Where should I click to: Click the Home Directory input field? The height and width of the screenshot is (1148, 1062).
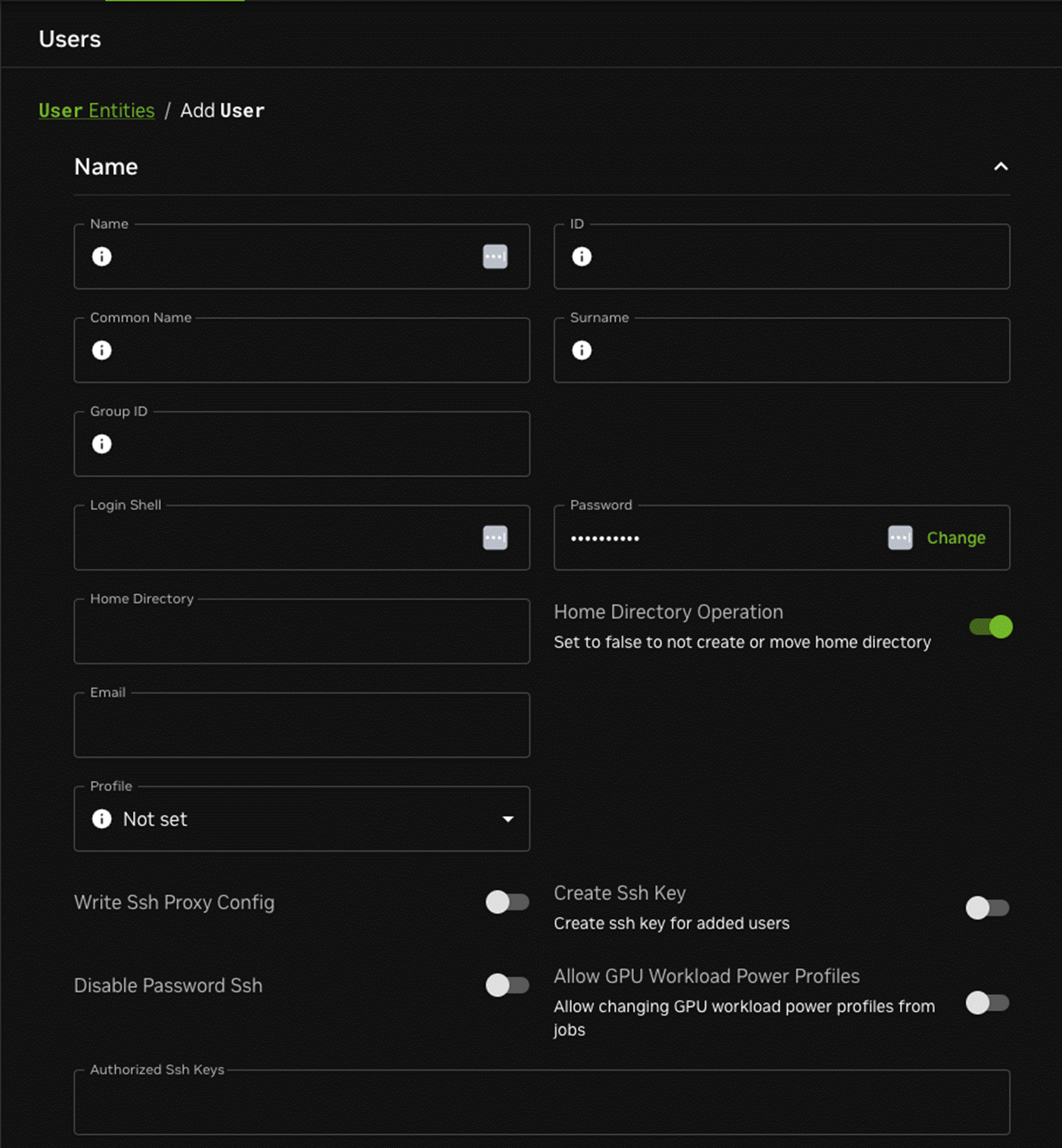(x=301, y=631)
